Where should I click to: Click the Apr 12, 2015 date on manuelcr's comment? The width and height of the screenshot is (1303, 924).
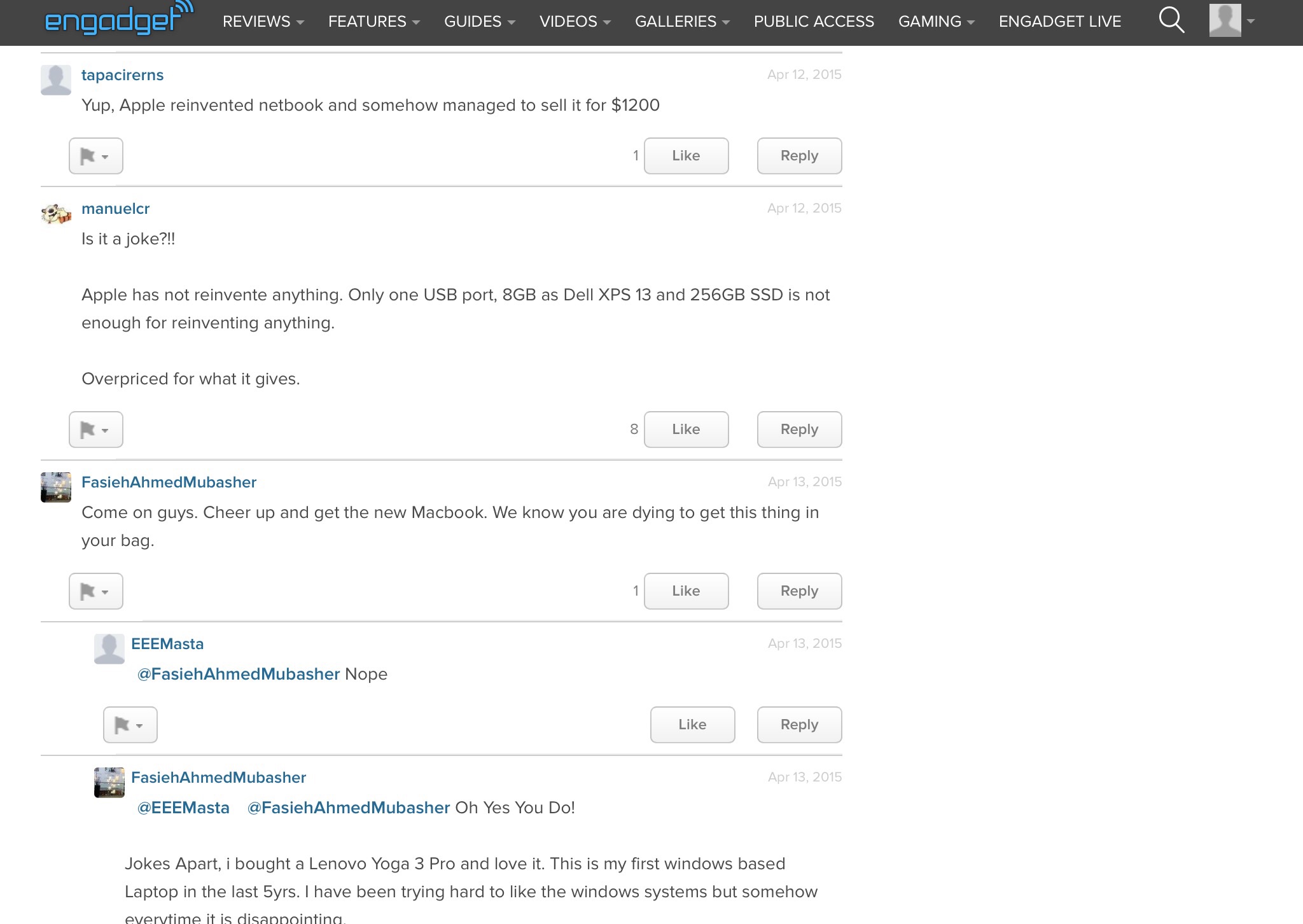coord(804,208)
